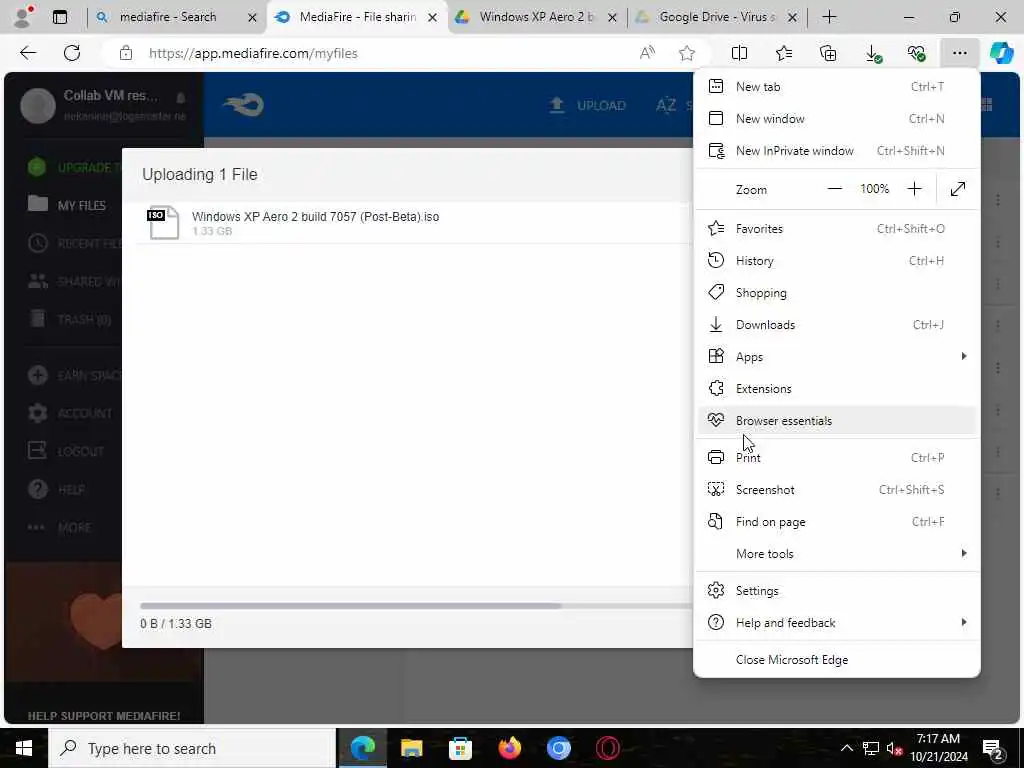Select New window menu entry
The height and width of the screenshot is (768, 1024).
[837, 119]
